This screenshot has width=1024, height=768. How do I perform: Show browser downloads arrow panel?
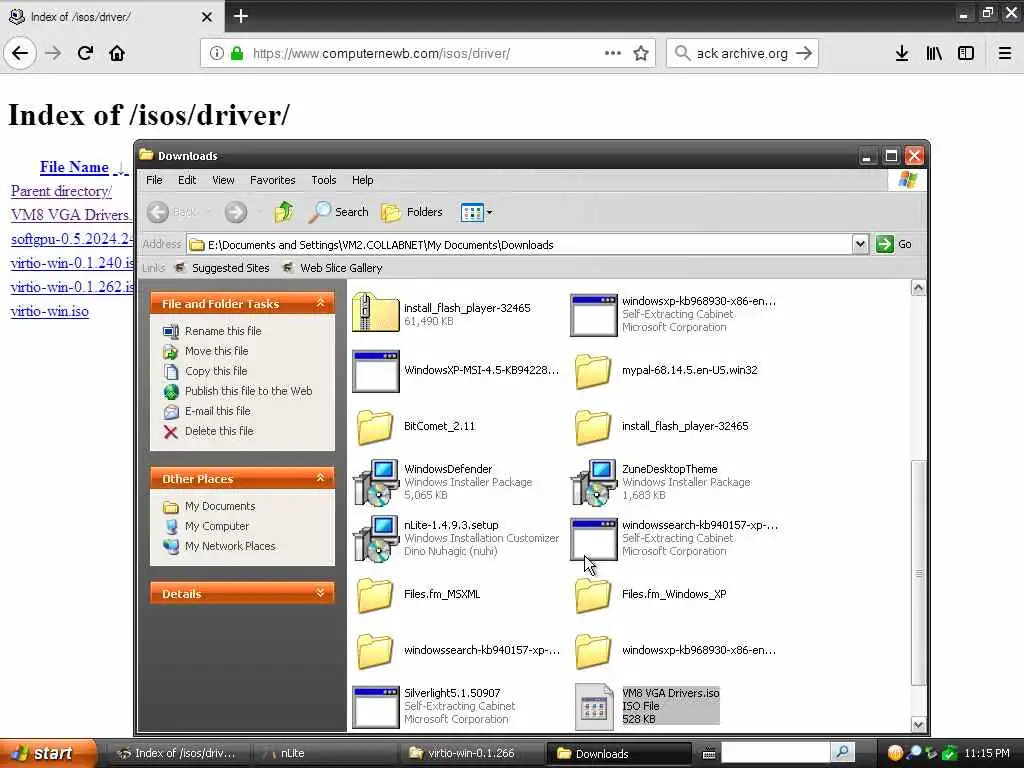(x=902, y=53)
